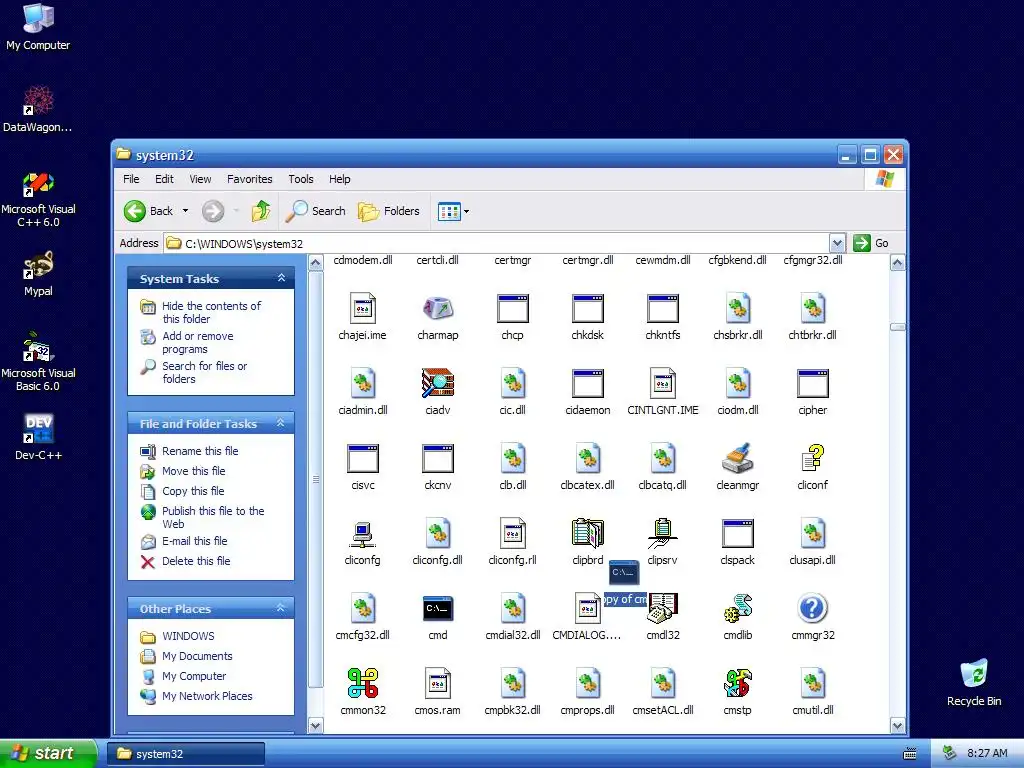Click Rename this file link
This screenshot has height=768, width=1024.
200,451
